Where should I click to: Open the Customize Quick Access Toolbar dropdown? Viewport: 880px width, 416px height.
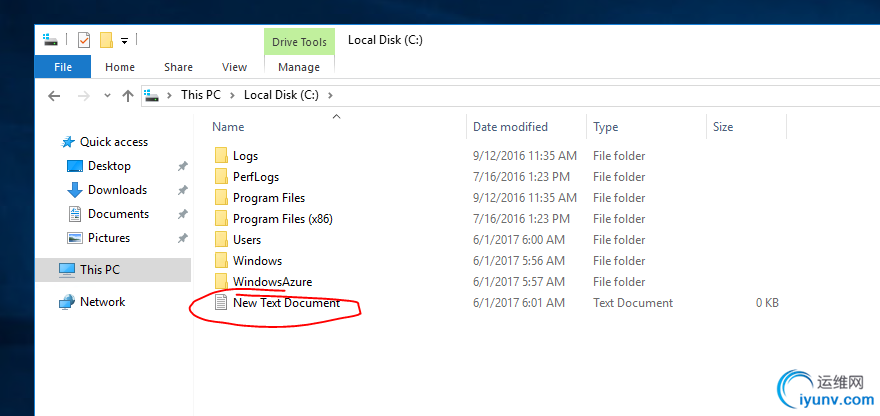click(x=125, y=41)
